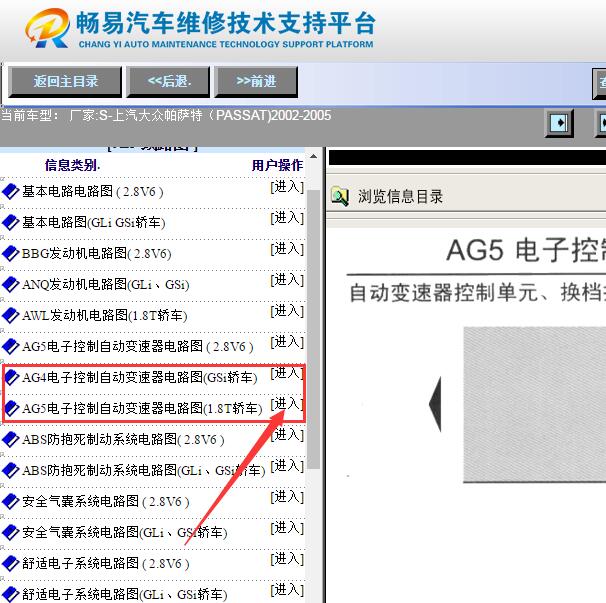Click the book icon for 基本电路图(GLi GSi轿车)

(x=10, y=222)
